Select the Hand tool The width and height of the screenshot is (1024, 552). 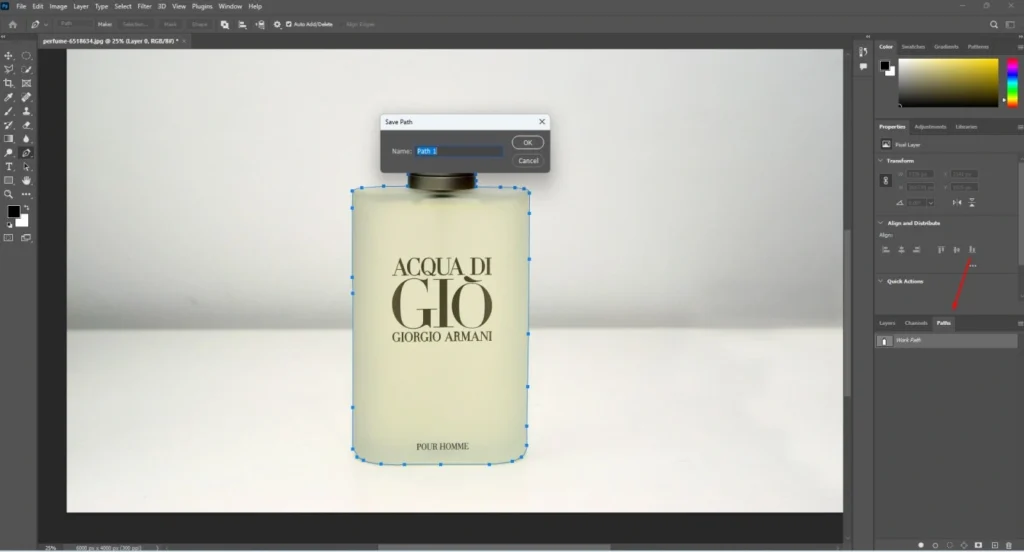point(26,180)
